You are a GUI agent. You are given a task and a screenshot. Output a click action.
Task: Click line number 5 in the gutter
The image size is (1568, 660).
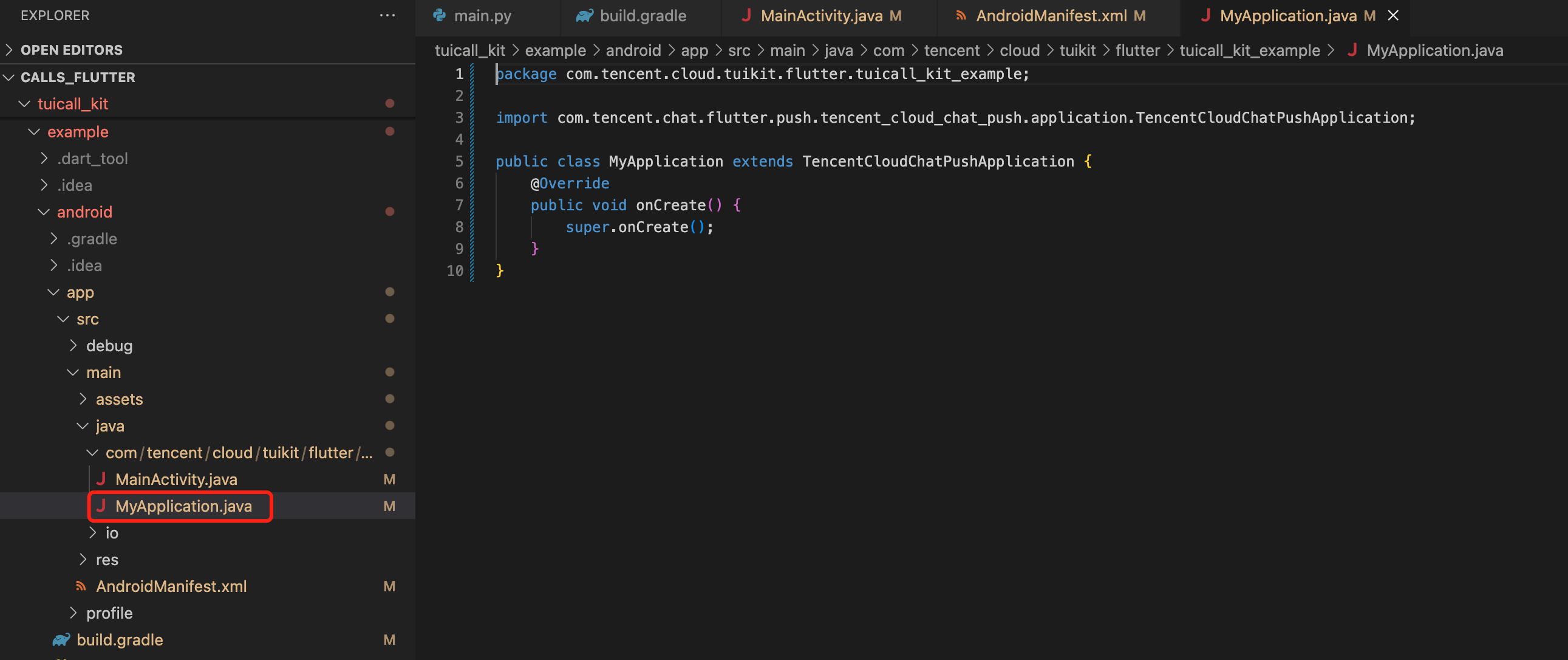(x=459, y=162)
